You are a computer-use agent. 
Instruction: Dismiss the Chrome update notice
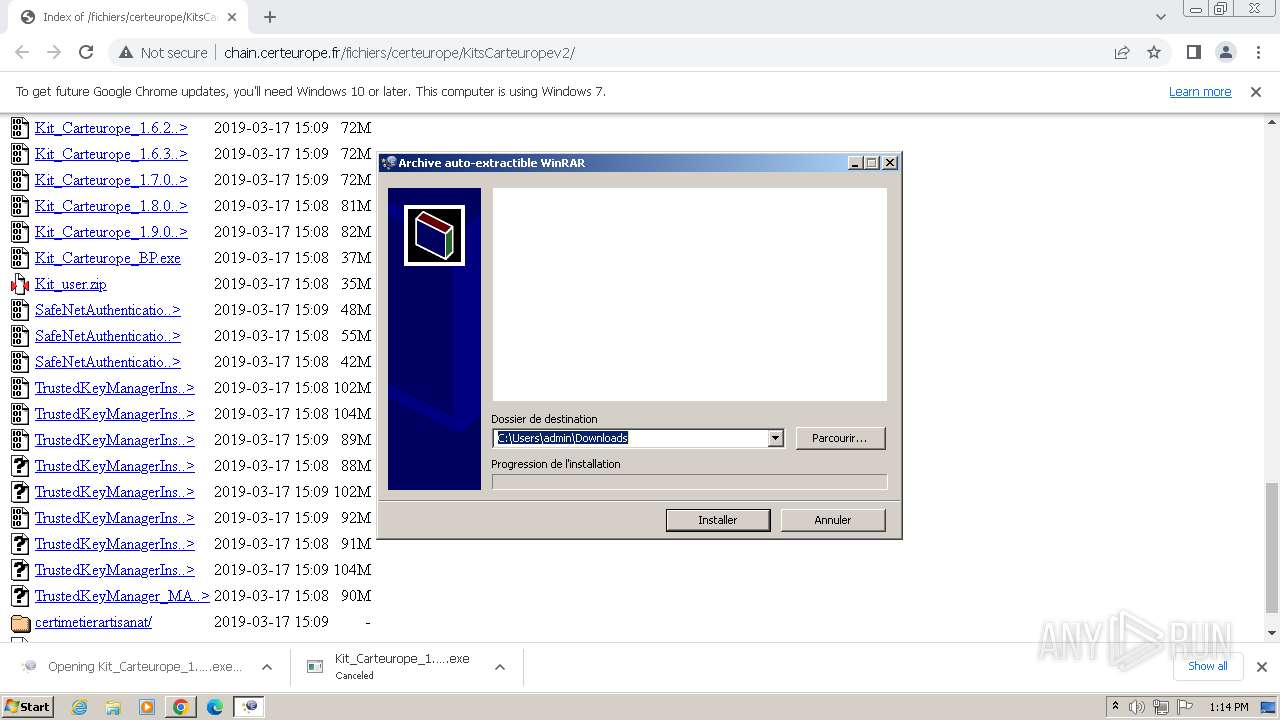tap(1256, 92)
